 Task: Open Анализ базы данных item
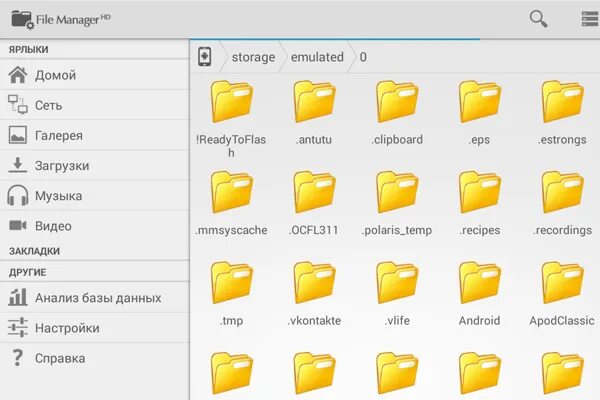pos(95,298)
